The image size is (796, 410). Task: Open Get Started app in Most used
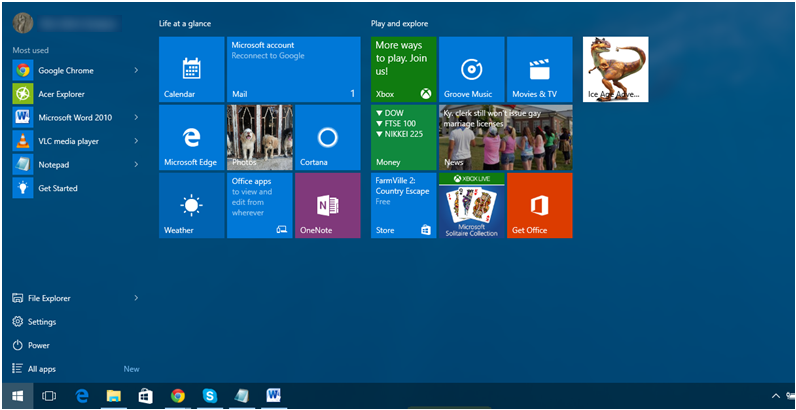tap(75, 188)
